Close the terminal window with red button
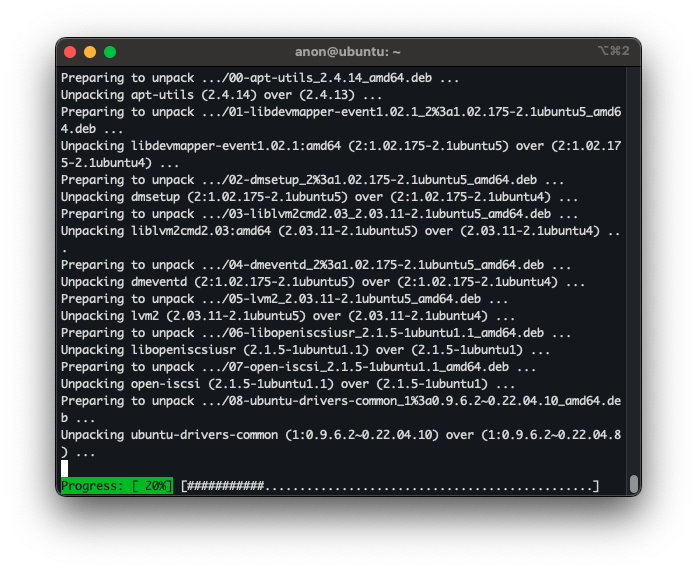The image size is (697, 570). coord(70,52)
